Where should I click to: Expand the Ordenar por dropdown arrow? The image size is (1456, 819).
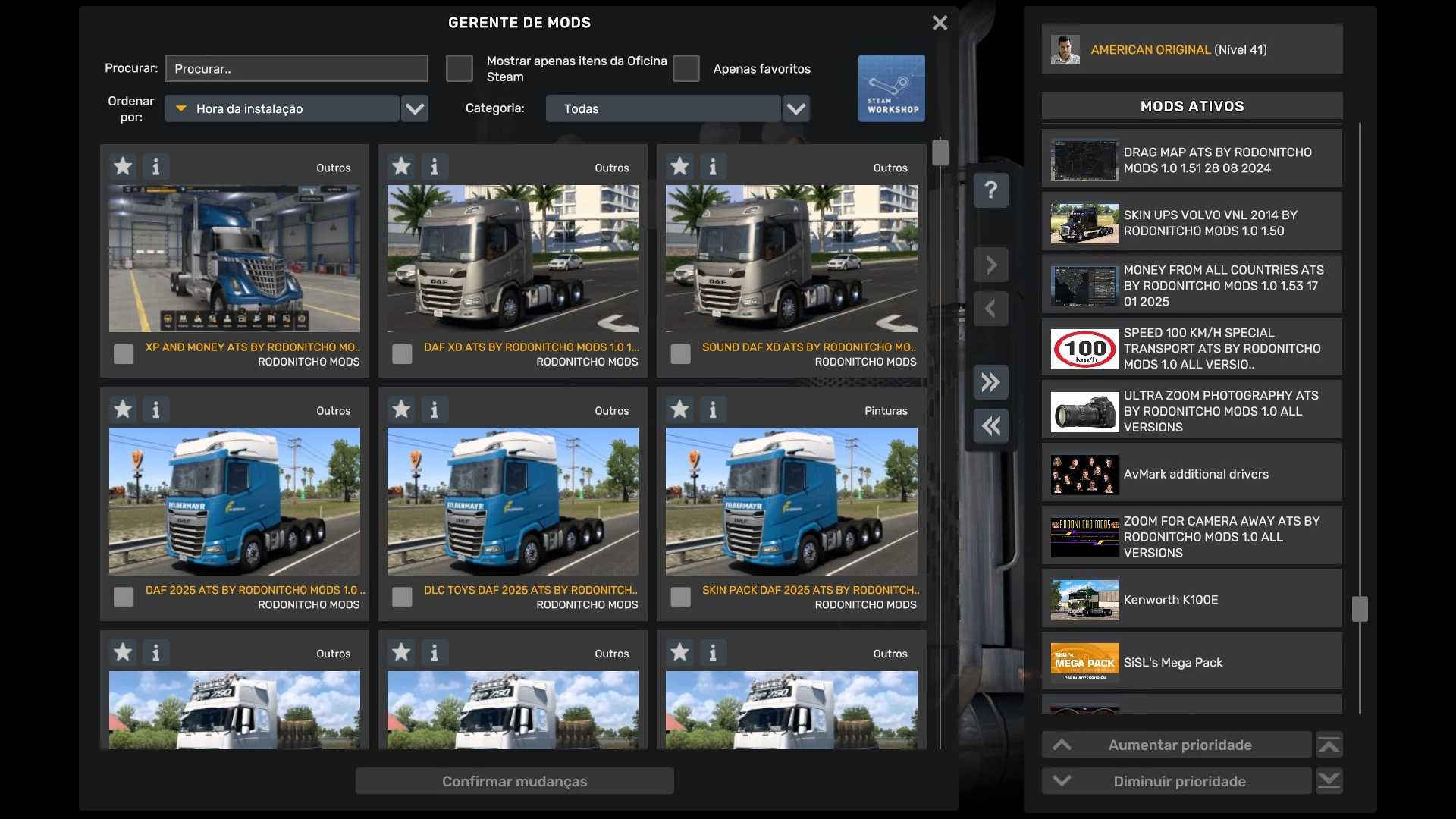[414, 108]
